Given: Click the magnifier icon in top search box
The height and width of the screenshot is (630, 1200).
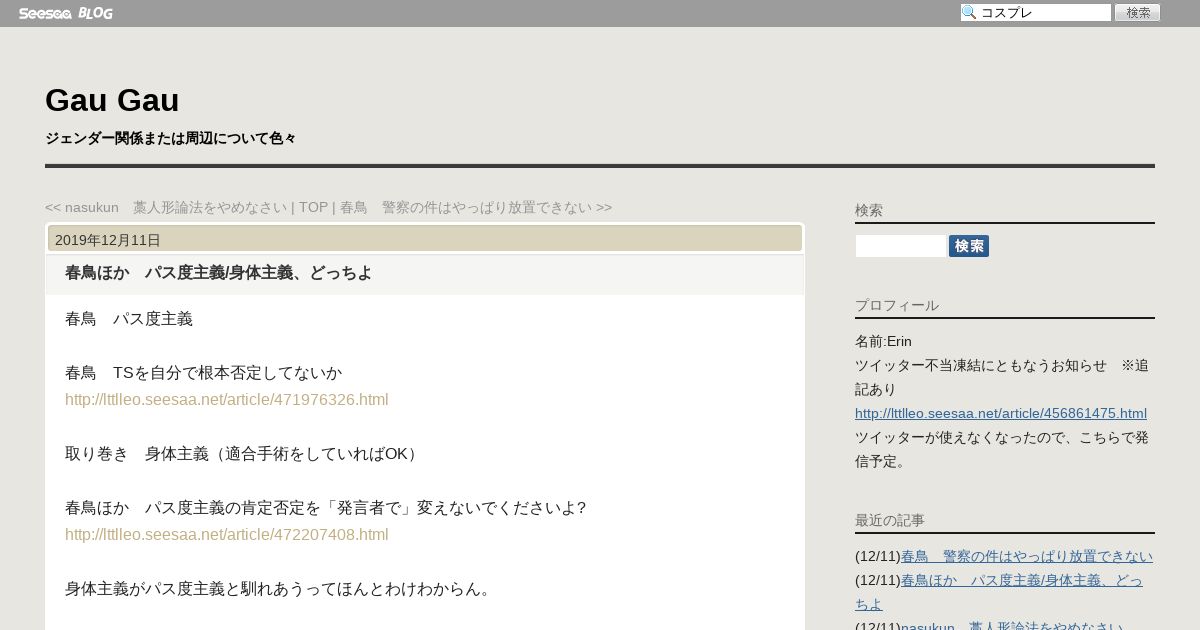Looking at the screenshot, I should (x=969, y=13).
